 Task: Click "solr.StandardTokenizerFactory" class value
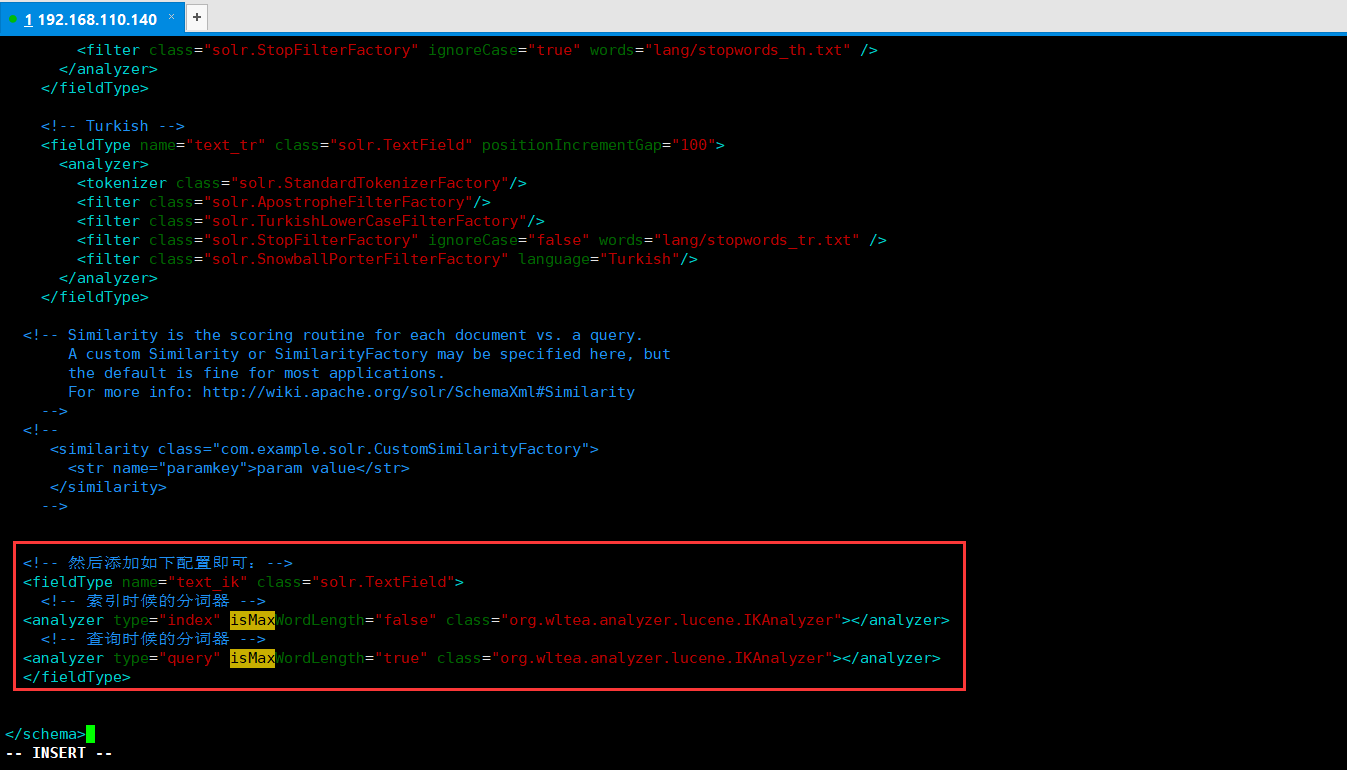369,183
